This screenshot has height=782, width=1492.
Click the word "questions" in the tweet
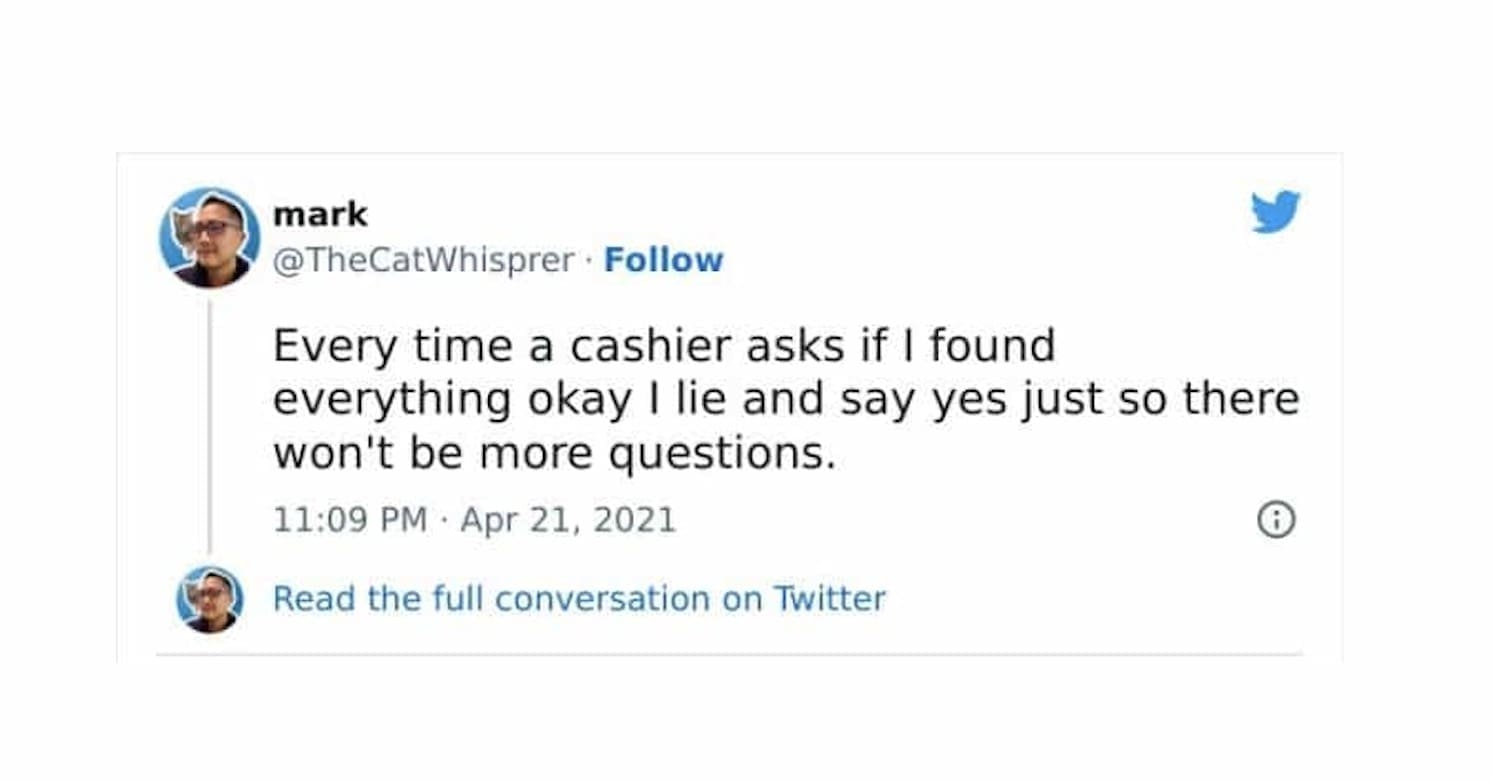tap(717, 456)
